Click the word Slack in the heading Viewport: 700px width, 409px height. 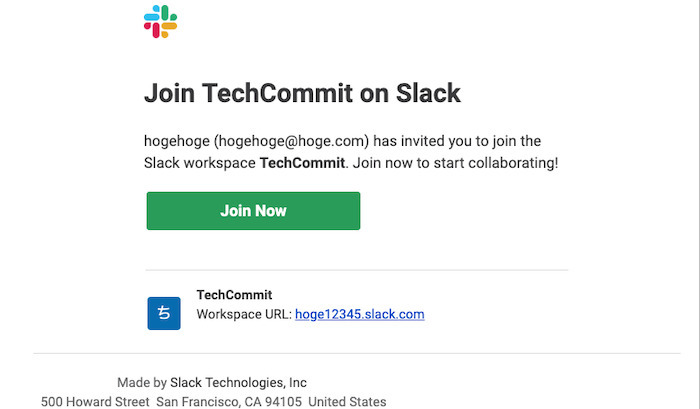(428, 93)
